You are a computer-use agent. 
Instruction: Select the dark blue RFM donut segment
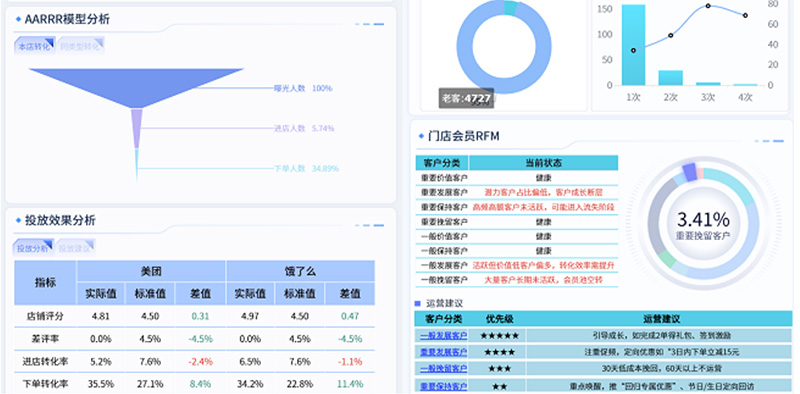690,172
